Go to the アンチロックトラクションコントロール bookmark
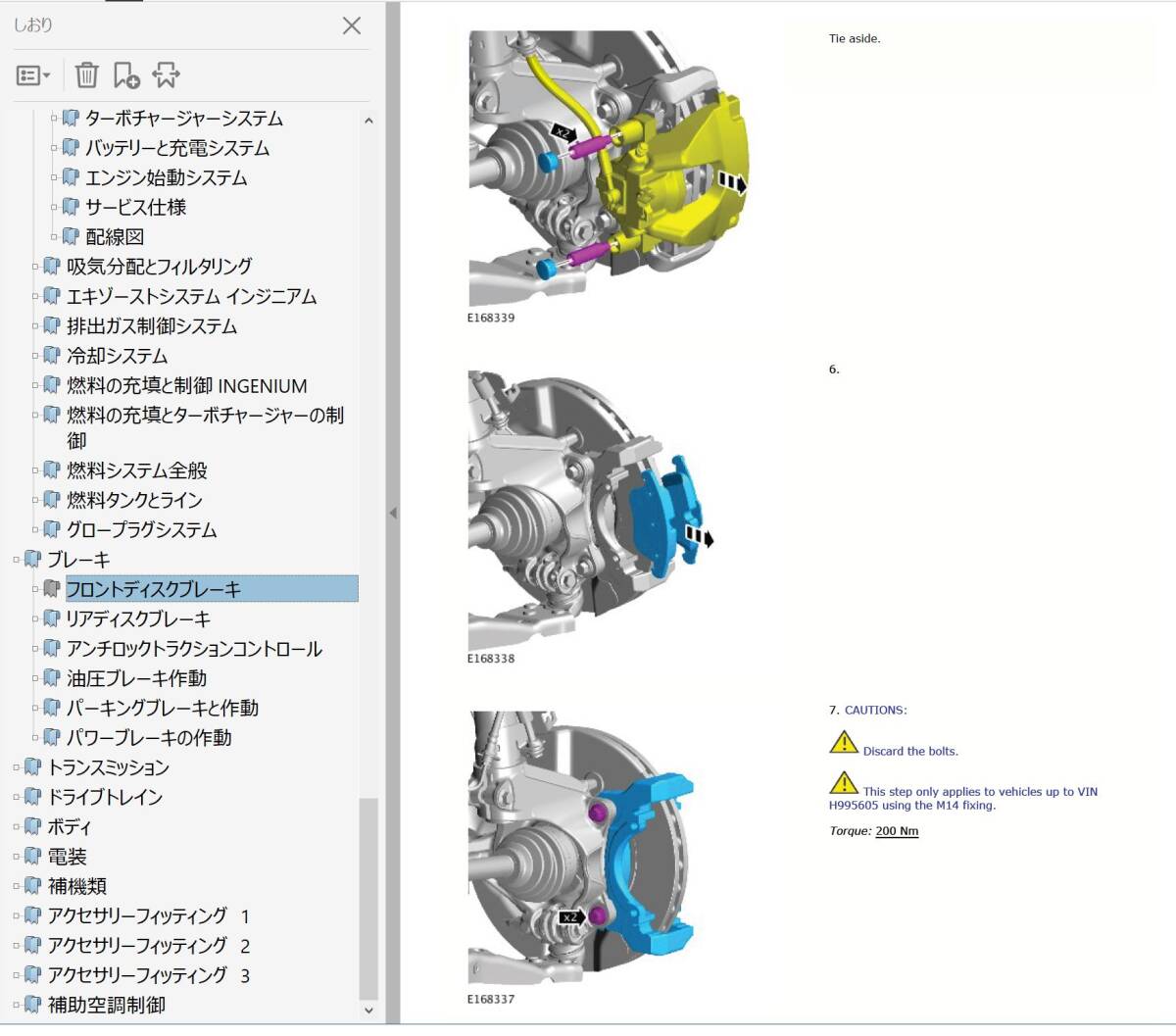Viewport: 1176px width, 1036px height. (x=194, y=649)
